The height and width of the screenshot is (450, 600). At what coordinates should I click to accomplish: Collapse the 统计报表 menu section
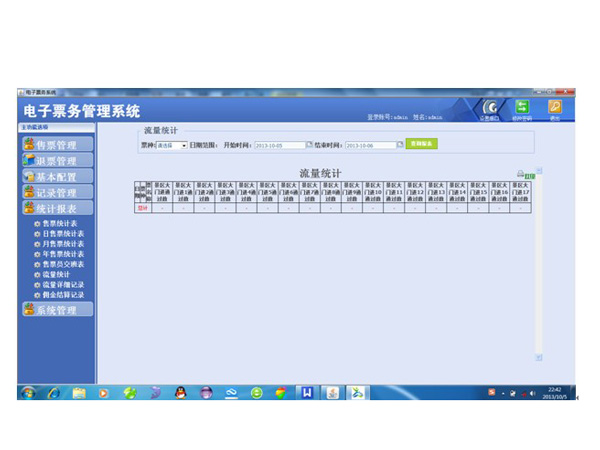pos(57,208)
